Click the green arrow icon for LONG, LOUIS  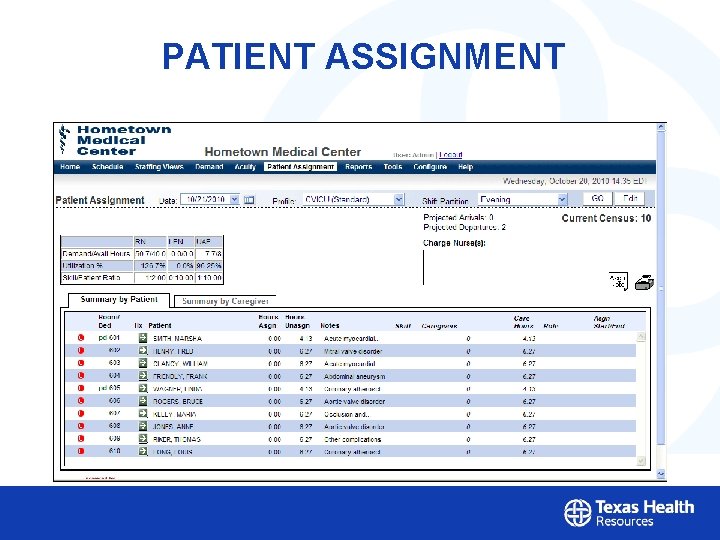tap(143, 451)
